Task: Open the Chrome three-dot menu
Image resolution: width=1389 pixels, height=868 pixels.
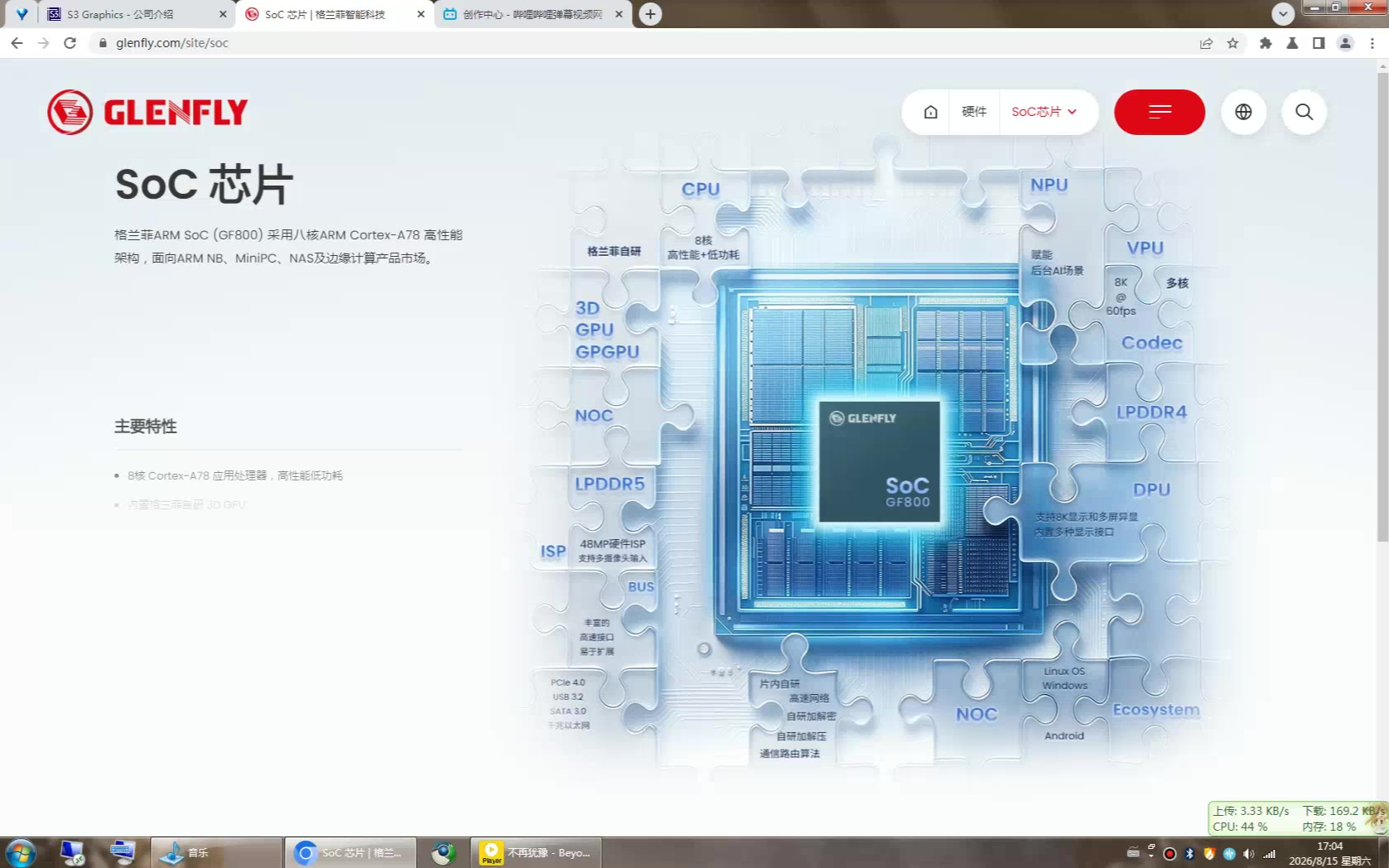Action: click(1372, 43)
